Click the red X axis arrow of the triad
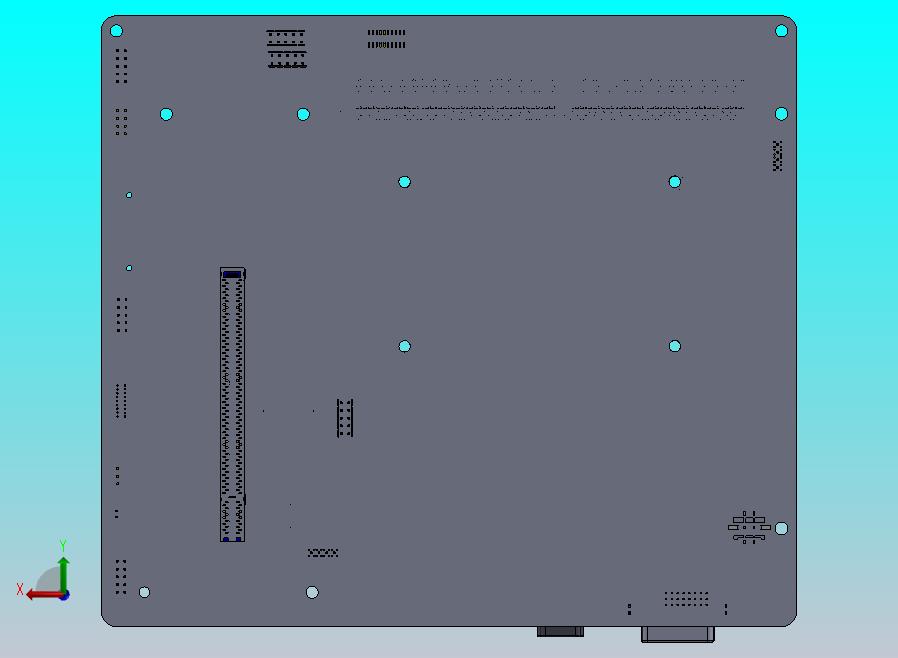The height and width of the screenshot is (658, 898). click(43, 595)
